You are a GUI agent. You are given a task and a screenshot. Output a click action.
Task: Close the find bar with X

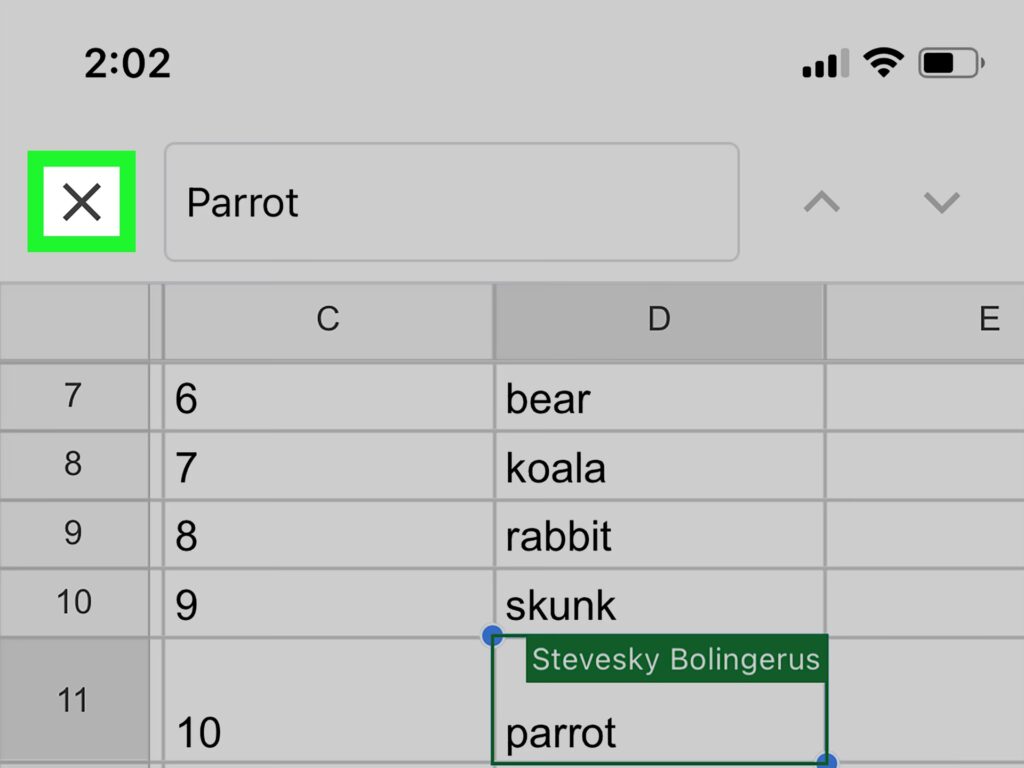pyautogui.click(x=81, y=202)
